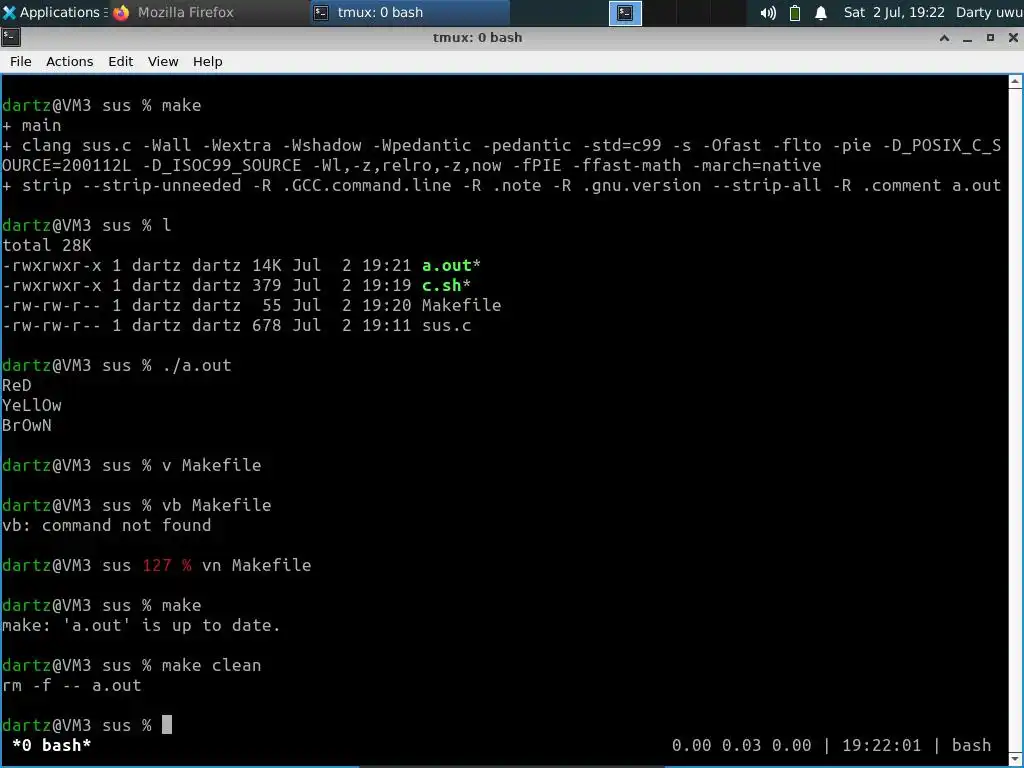
Task: Open the volume speaker icon in tray
Action: click(x=768, y=13)
